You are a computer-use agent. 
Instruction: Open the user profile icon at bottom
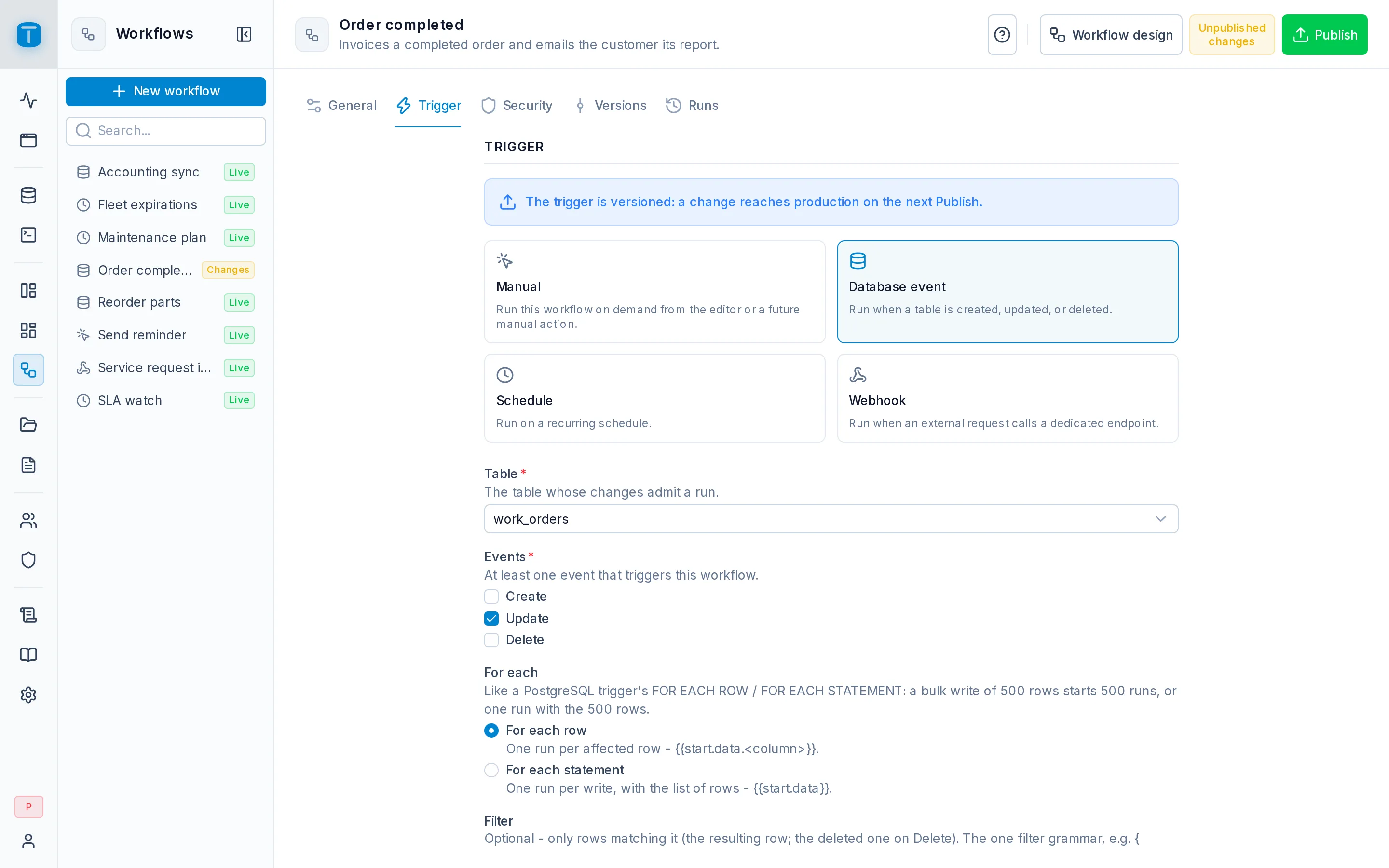[29, 841]
